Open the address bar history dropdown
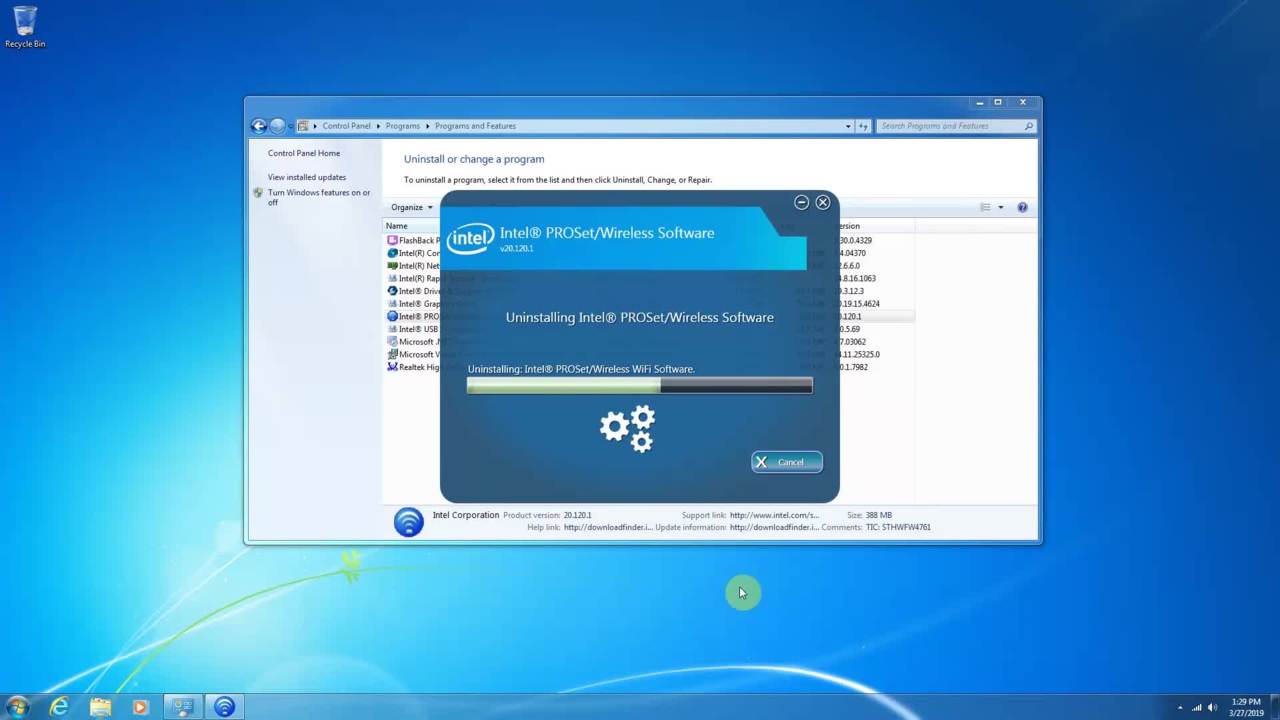Screen dimensions: 1280x720 (x=848, y=126)
